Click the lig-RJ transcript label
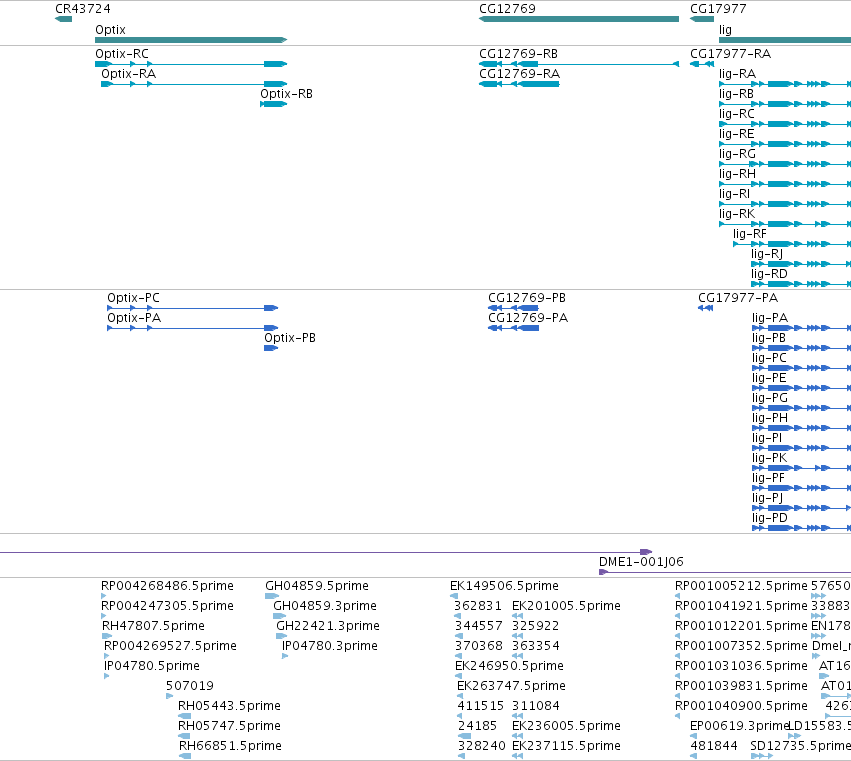This screenshot has height=761, width=851. point(767,254)
